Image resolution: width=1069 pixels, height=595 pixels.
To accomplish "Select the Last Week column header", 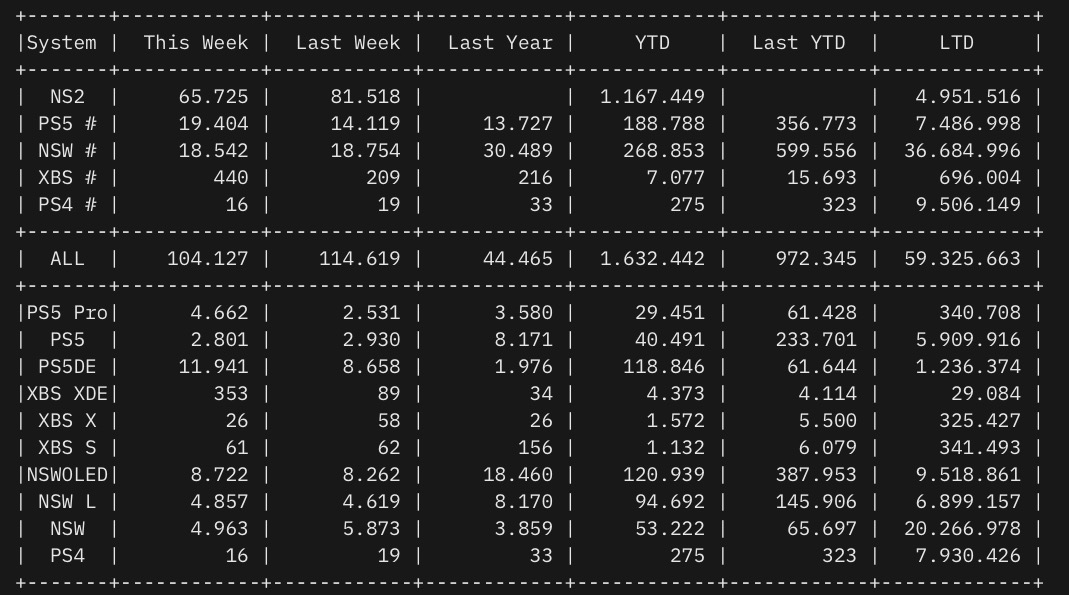I will click(x=348, y=43).
